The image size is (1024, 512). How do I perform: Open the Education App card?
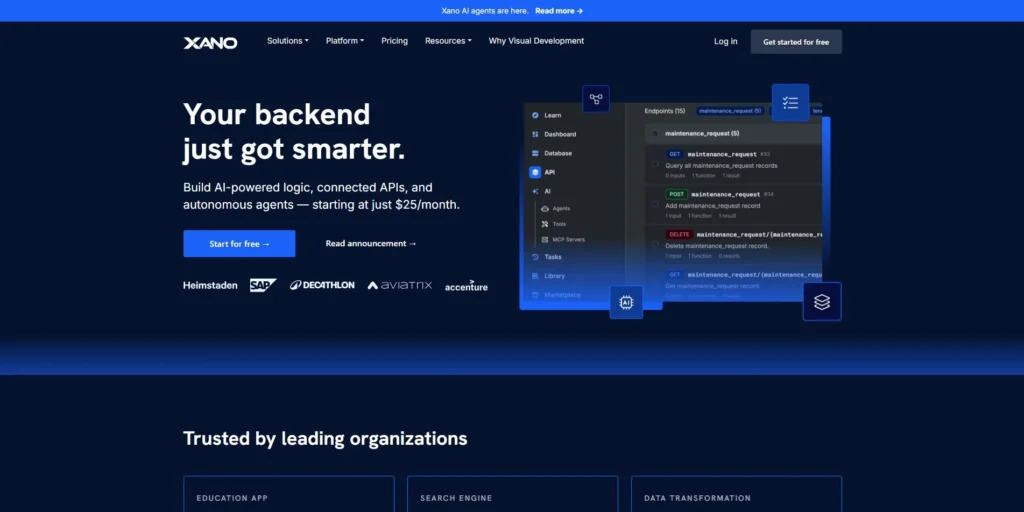[x=289, y=494]
